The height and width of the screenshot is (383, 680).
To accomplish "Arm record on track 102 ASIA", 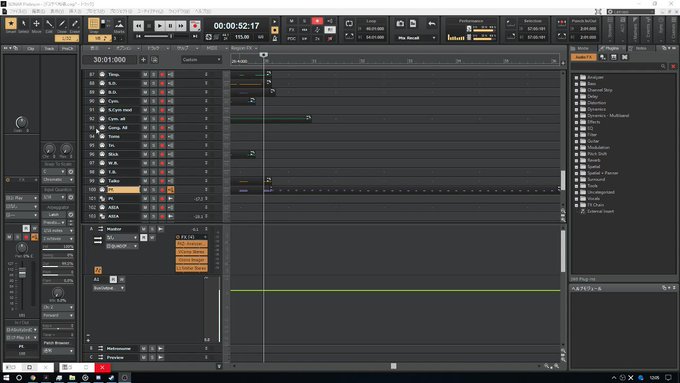I will click(162, 207).
